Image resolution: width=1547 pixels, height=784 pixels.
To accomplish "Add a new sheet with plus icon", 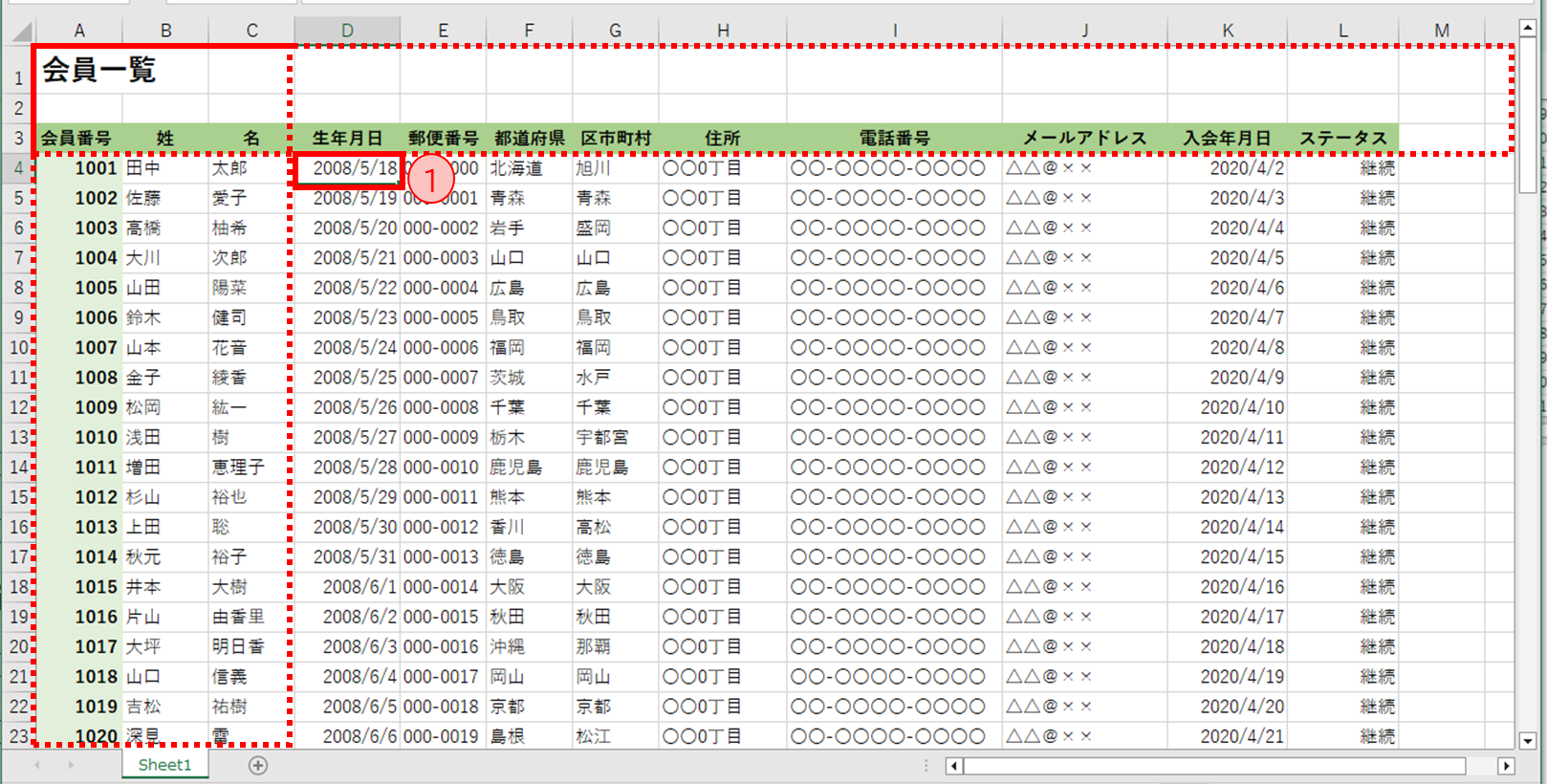I will (x=258, y=765).
